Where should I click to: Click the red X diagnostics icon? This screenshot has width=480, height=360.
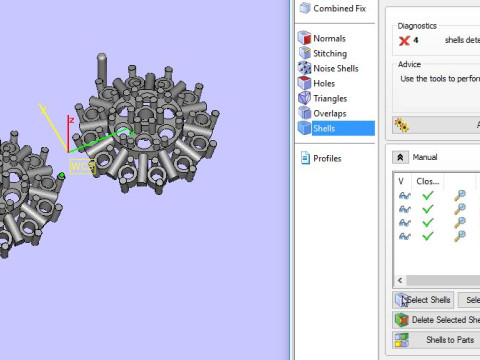pos(404,41)
